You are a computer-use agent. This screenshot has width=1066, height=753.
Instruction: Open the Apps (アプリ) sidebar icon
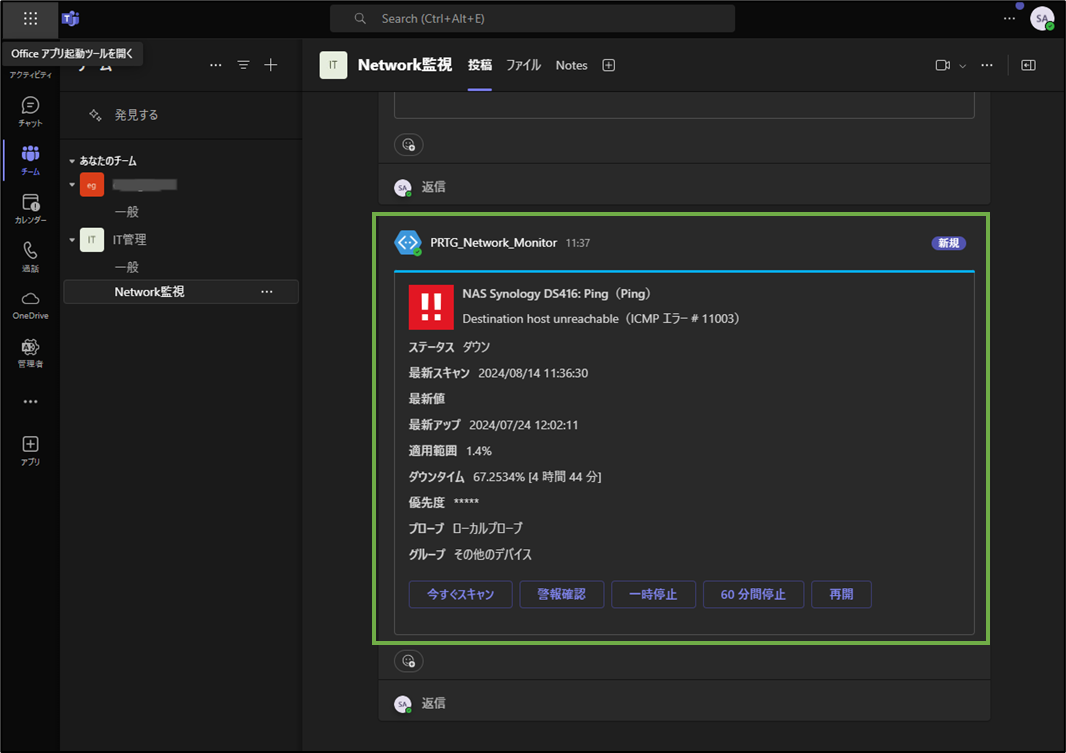click(x=30, y=451)
